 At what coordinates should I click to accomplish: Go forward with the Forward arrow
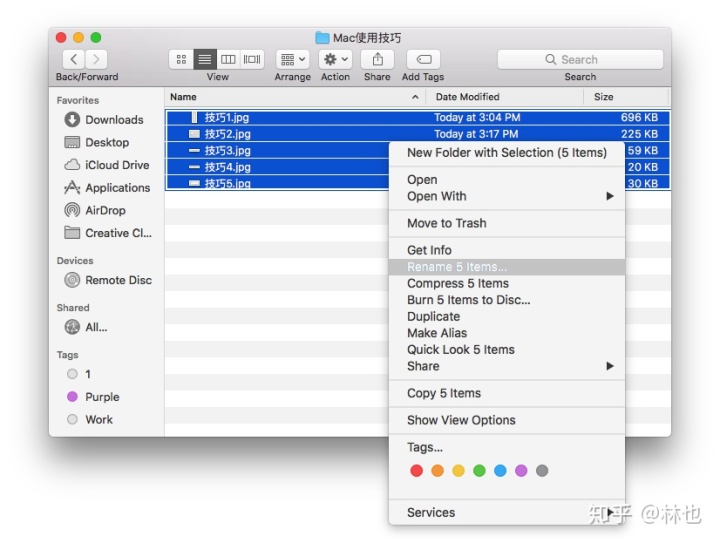[x=96, y=59]
